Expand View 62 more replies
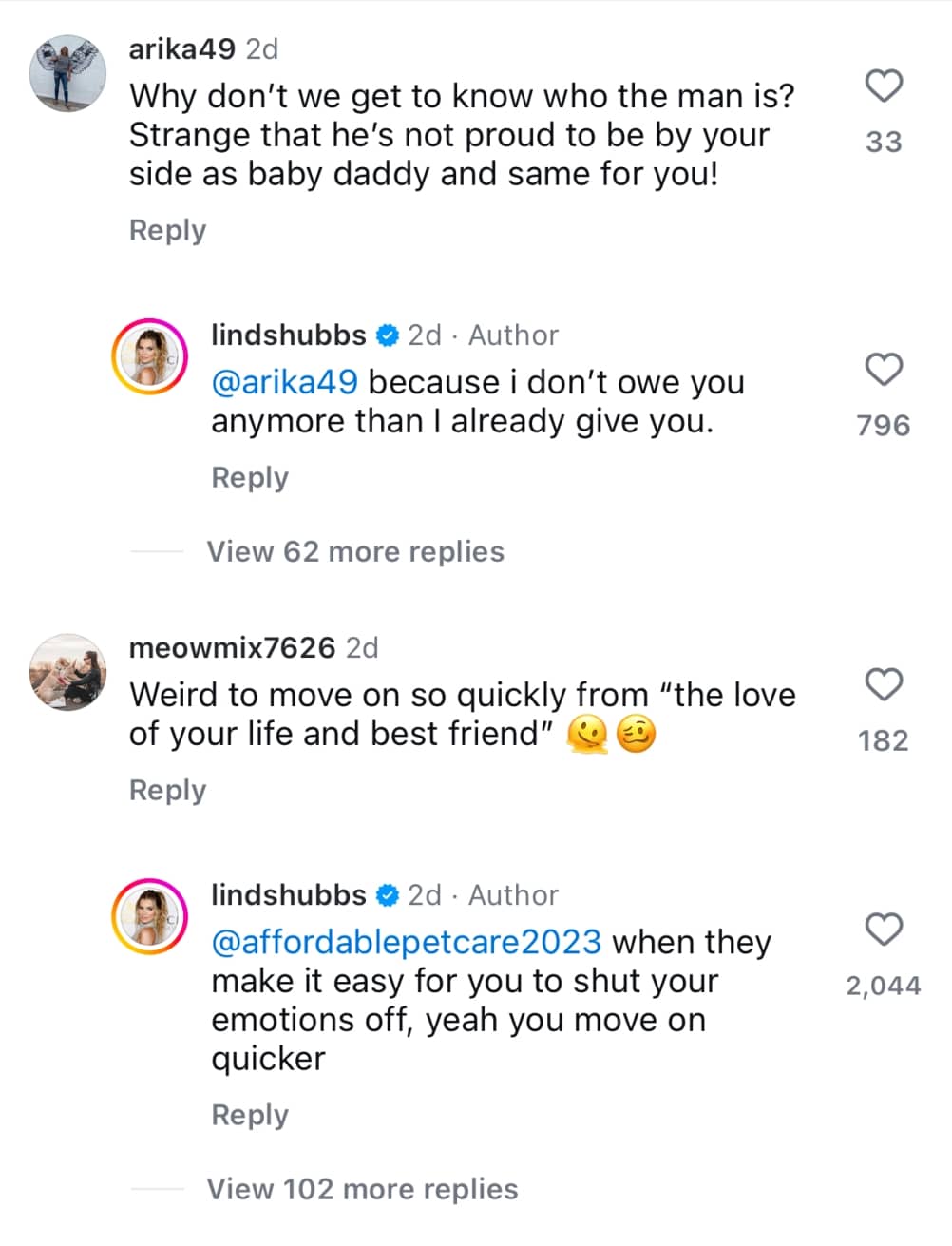952x1246 pixels. [354, 551]
